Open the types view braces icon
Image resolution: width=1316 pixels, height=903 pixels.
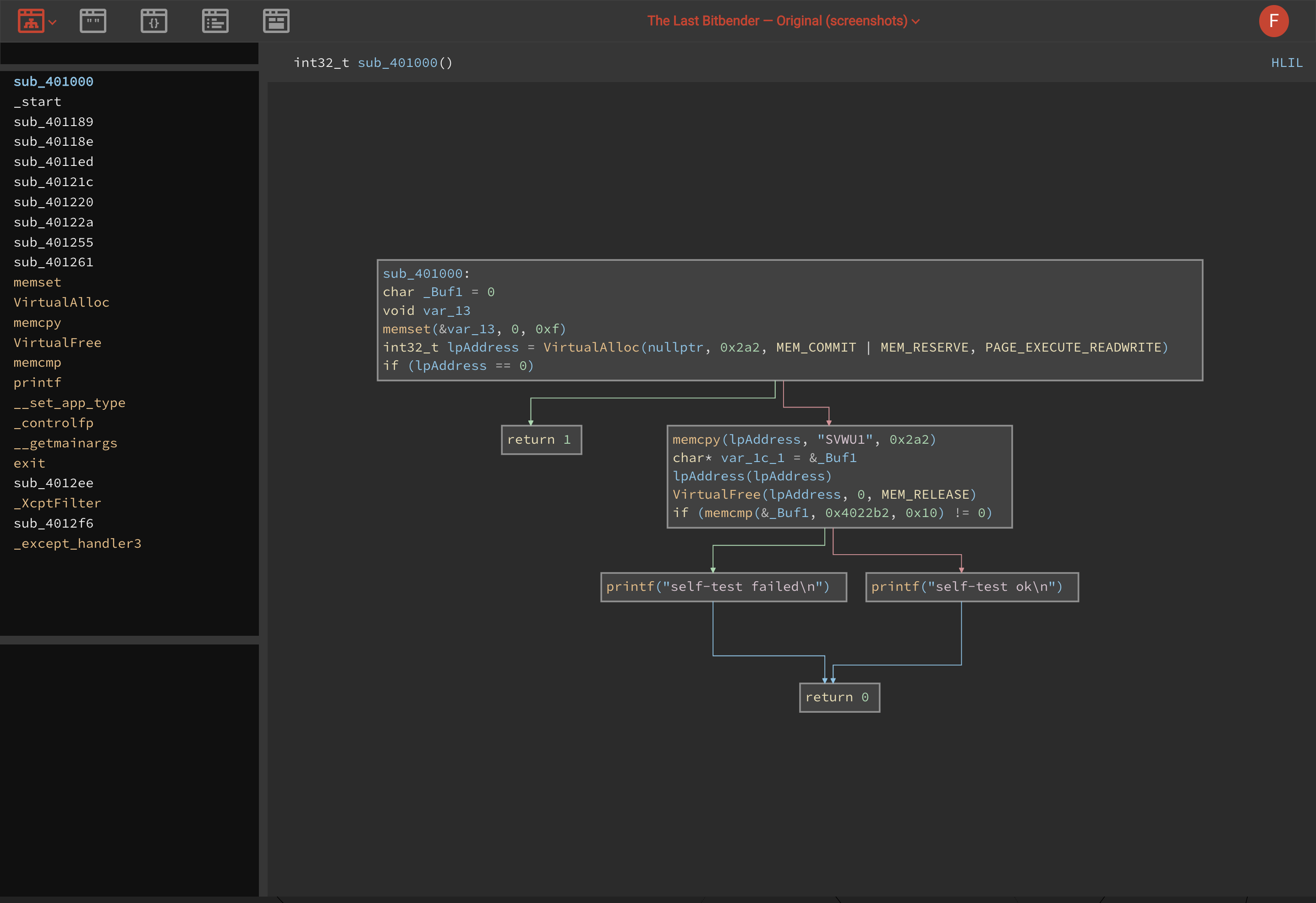[154, 21]
